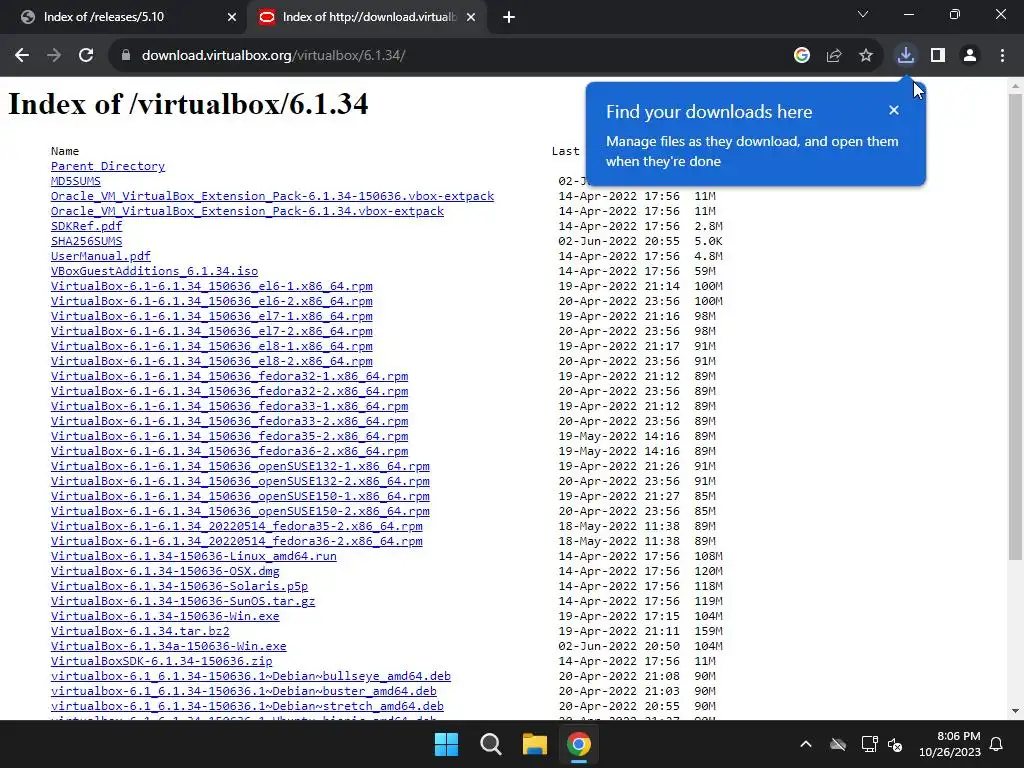Open the SHA256SUMS file
The width and height of the screenshot is (1024, 768).
point(86,241)
